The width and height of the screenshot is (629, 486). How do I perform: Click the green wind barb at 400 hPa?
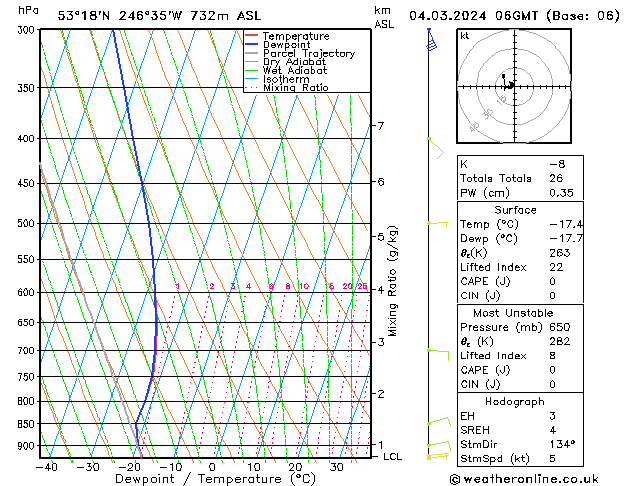(x=436, y=148)
